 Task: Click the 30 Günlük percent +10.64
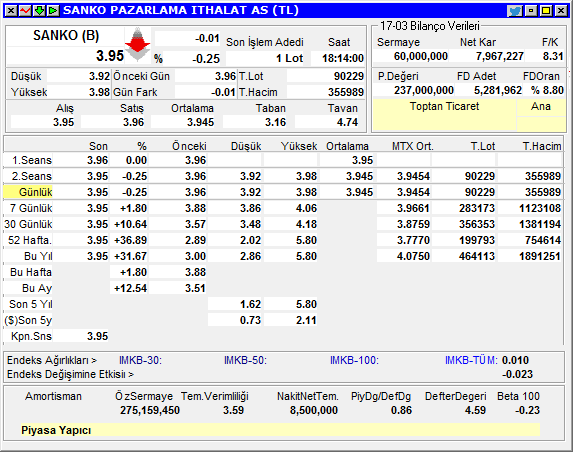(x=130, y=224)
